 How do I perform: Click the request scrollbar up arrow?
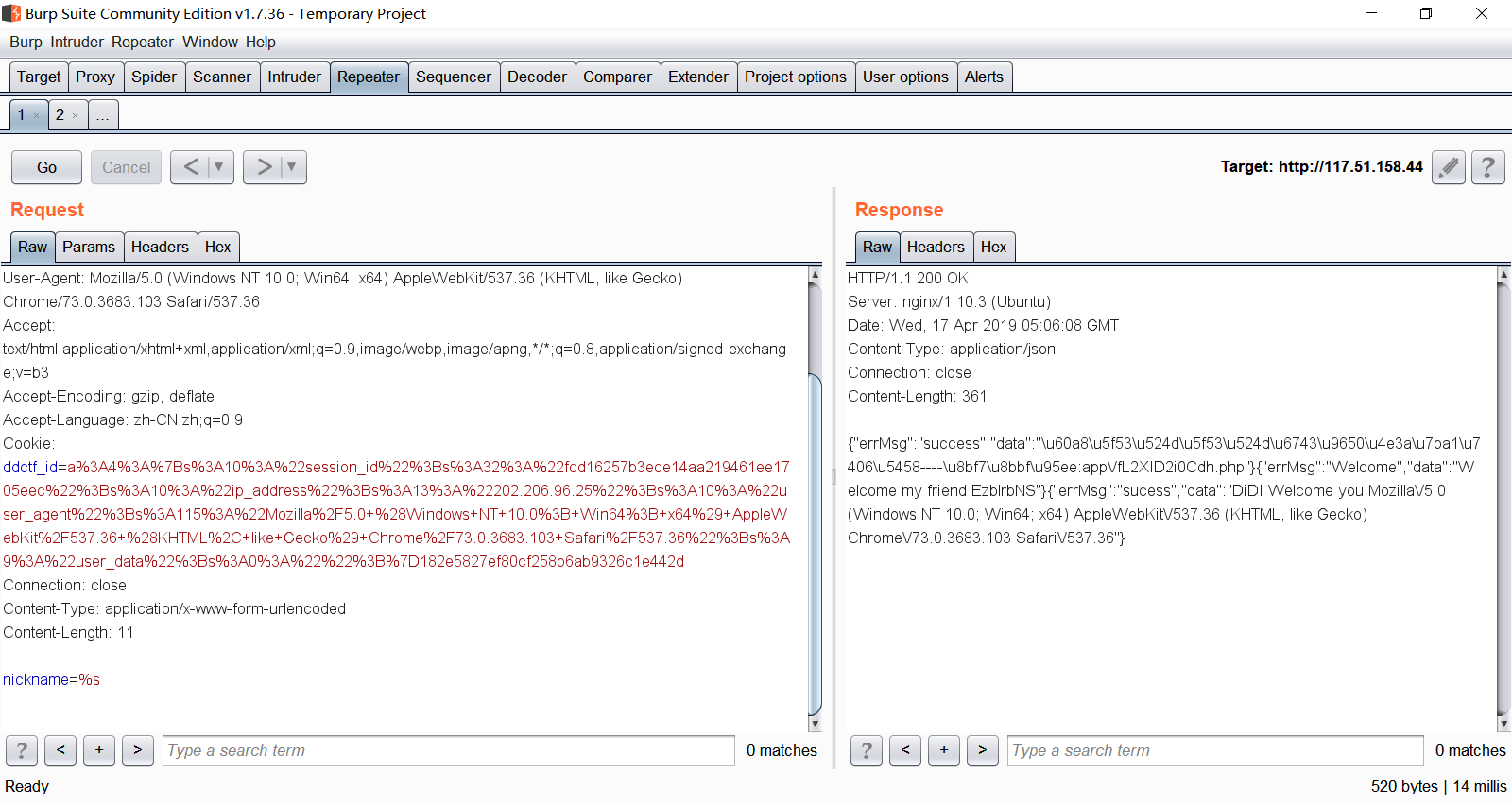[x=815, y=275]
